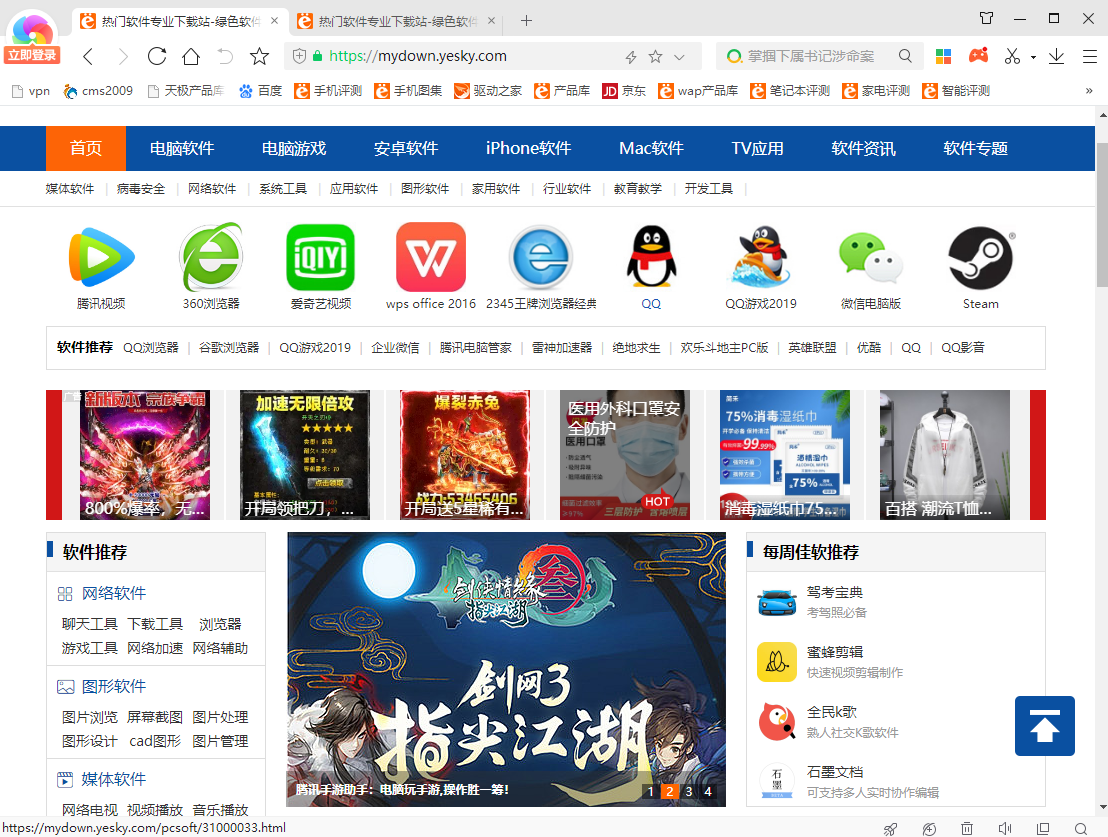Viewport: 1108px width, 837px height.
Task: Click the search input field
Action: pyautogui.click(x=813, y=56)
